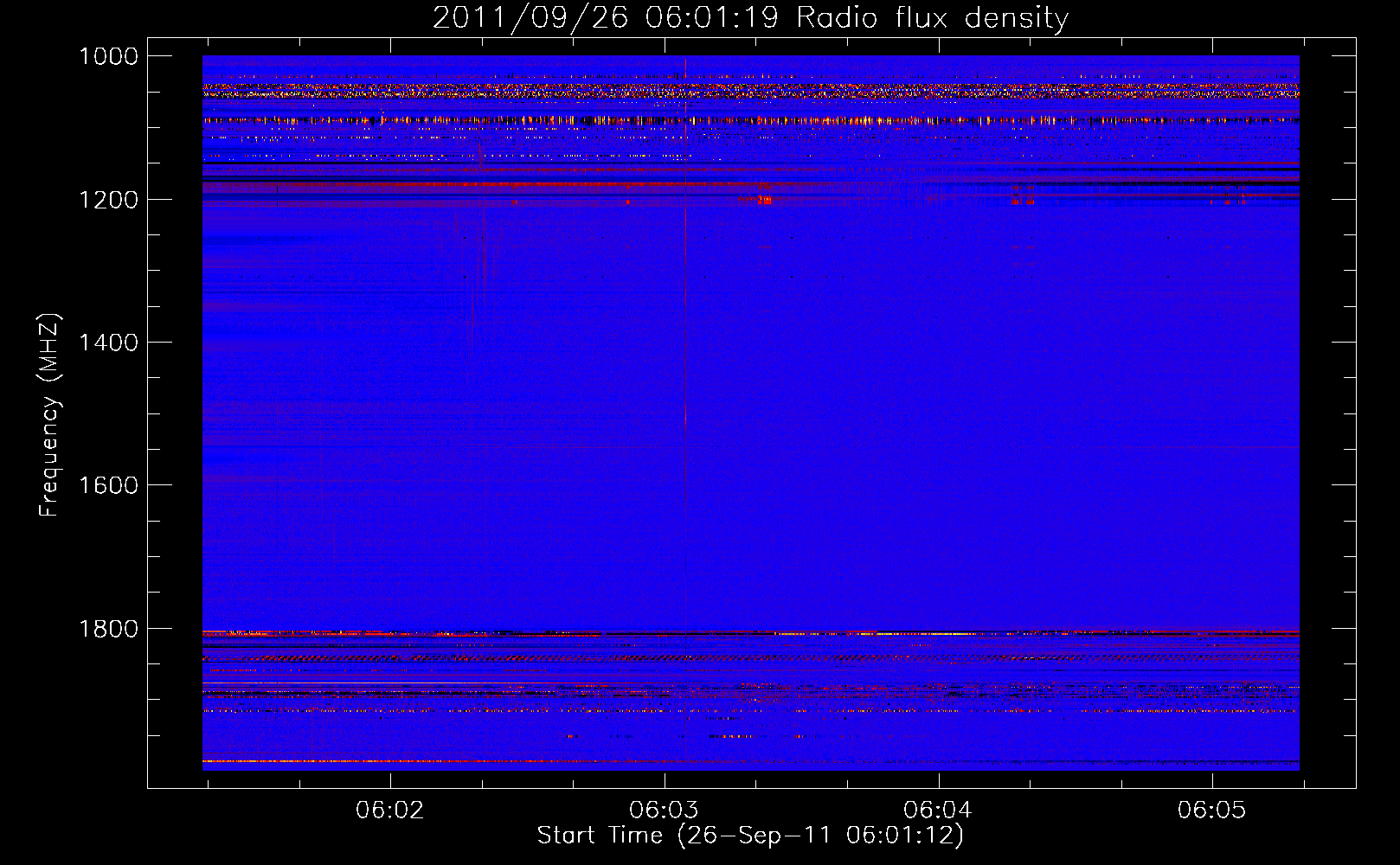This screenshot has width=1400, height=865.
Task: Click the 06:02 time tick label
Action: (390, 811)
